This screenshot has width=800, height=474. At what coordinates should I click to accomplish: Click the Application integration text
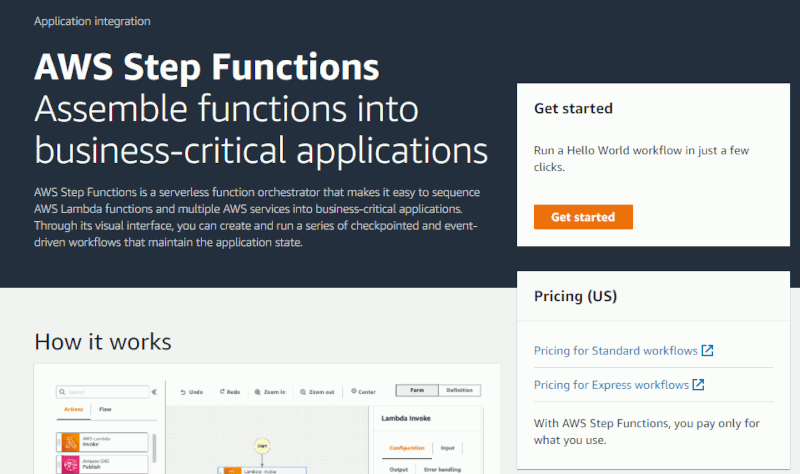[x=92, y=21]
